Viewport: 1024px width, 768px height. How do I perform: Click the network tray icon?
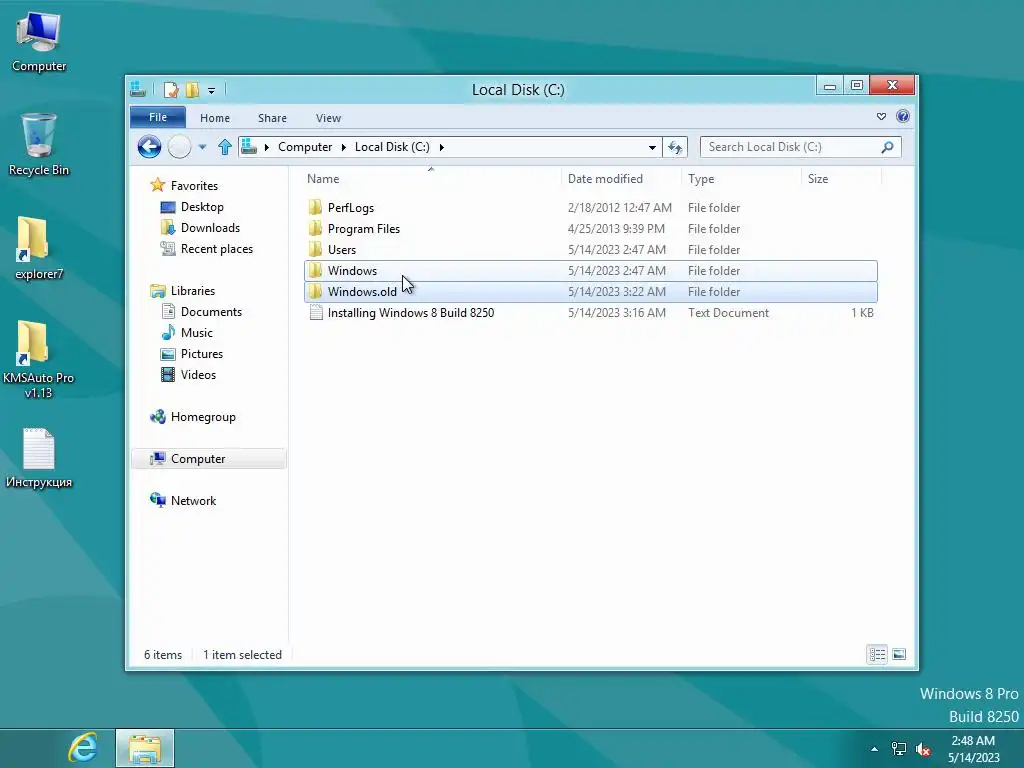899,749
